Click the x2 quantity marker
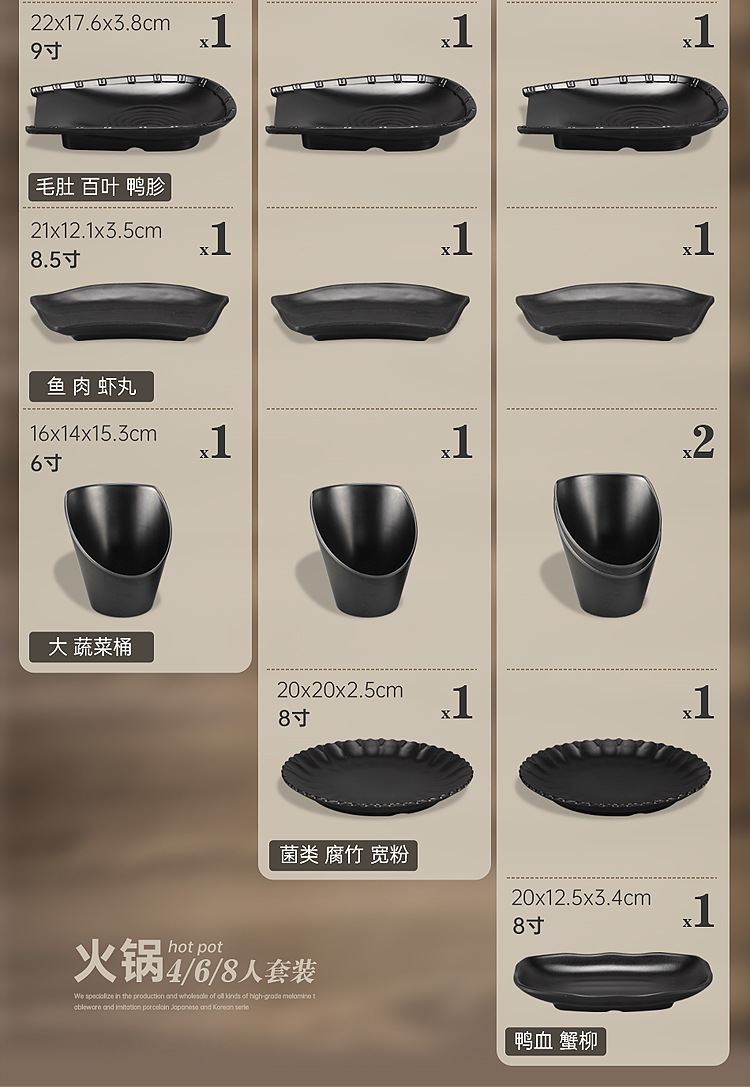 (x=698, y=443)
